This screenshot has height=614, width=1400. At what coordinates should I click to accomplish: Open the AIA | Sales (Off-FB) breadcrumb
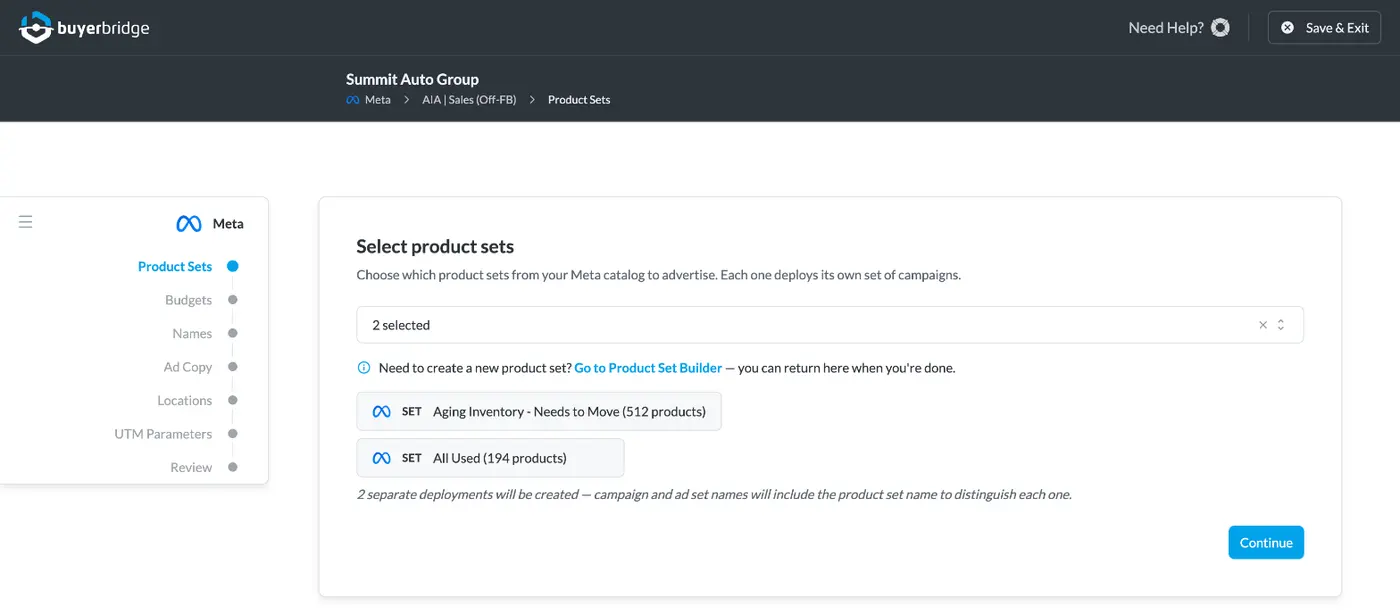(x=469, y=100)
